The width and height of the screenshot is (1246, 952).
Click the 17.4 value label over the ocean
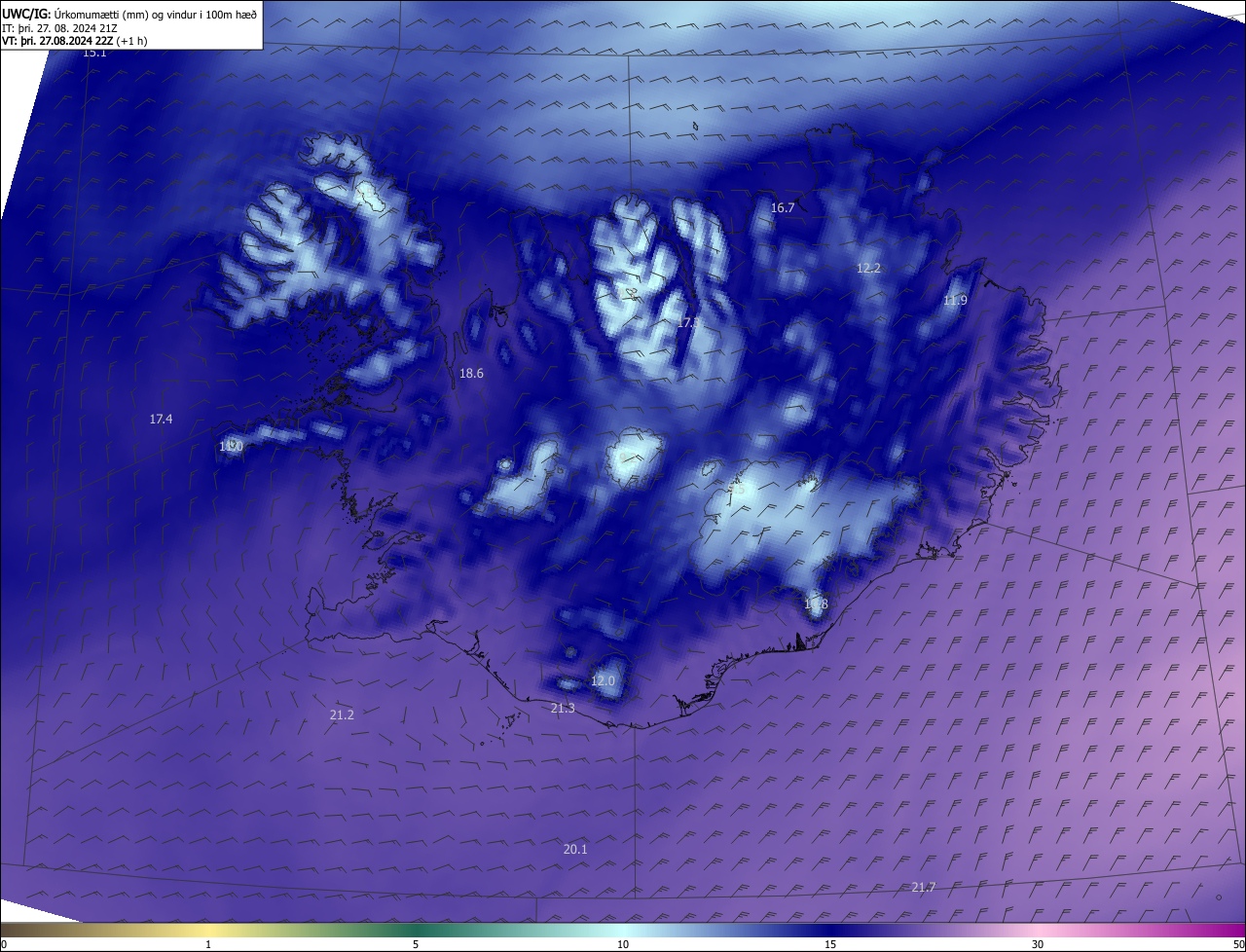pos(161,420)
